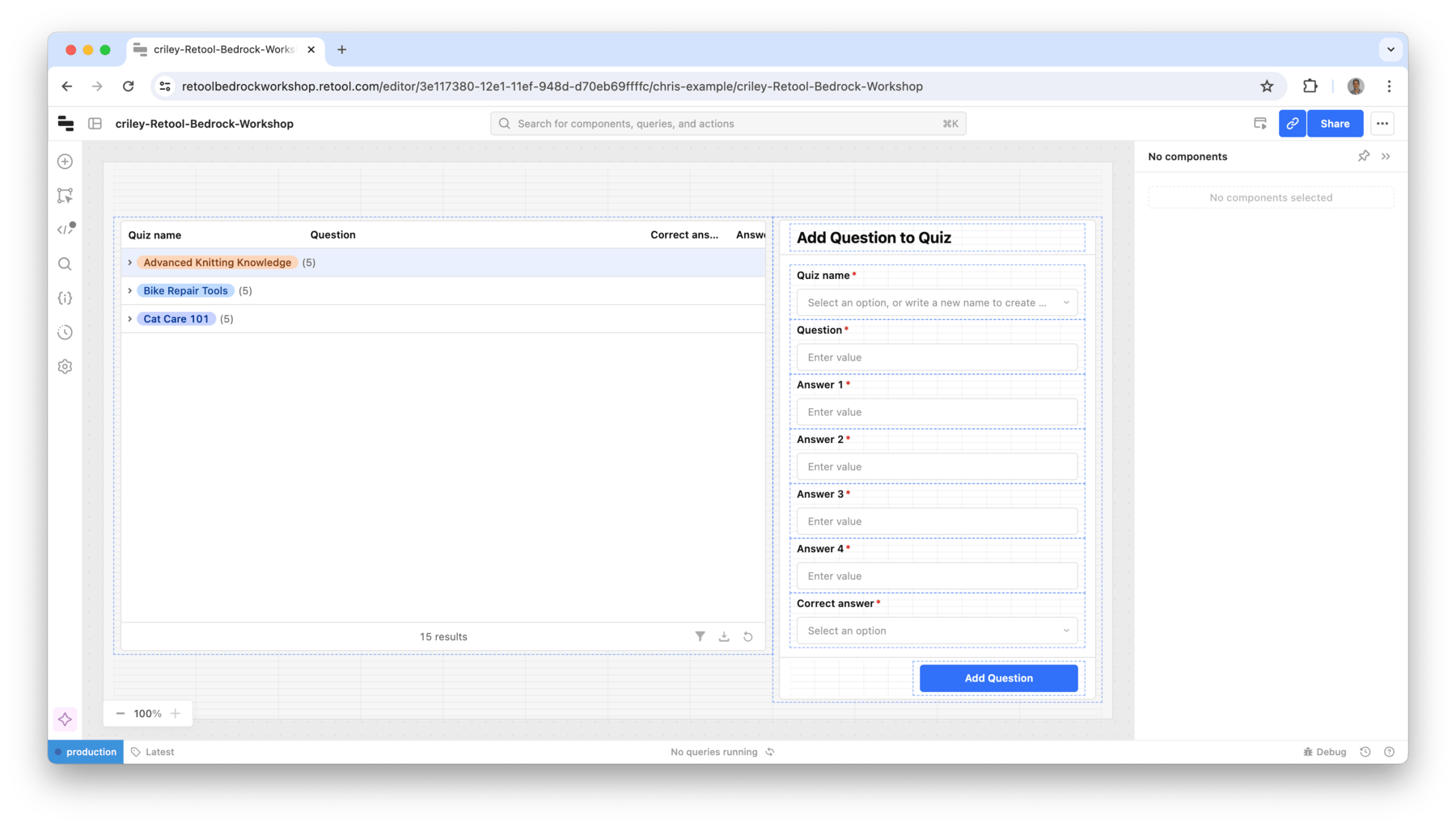Open Chrome tab search dropdown arrow
Image resolution: width=1456 pixels, height=827 pixels.
(1390, 49)
